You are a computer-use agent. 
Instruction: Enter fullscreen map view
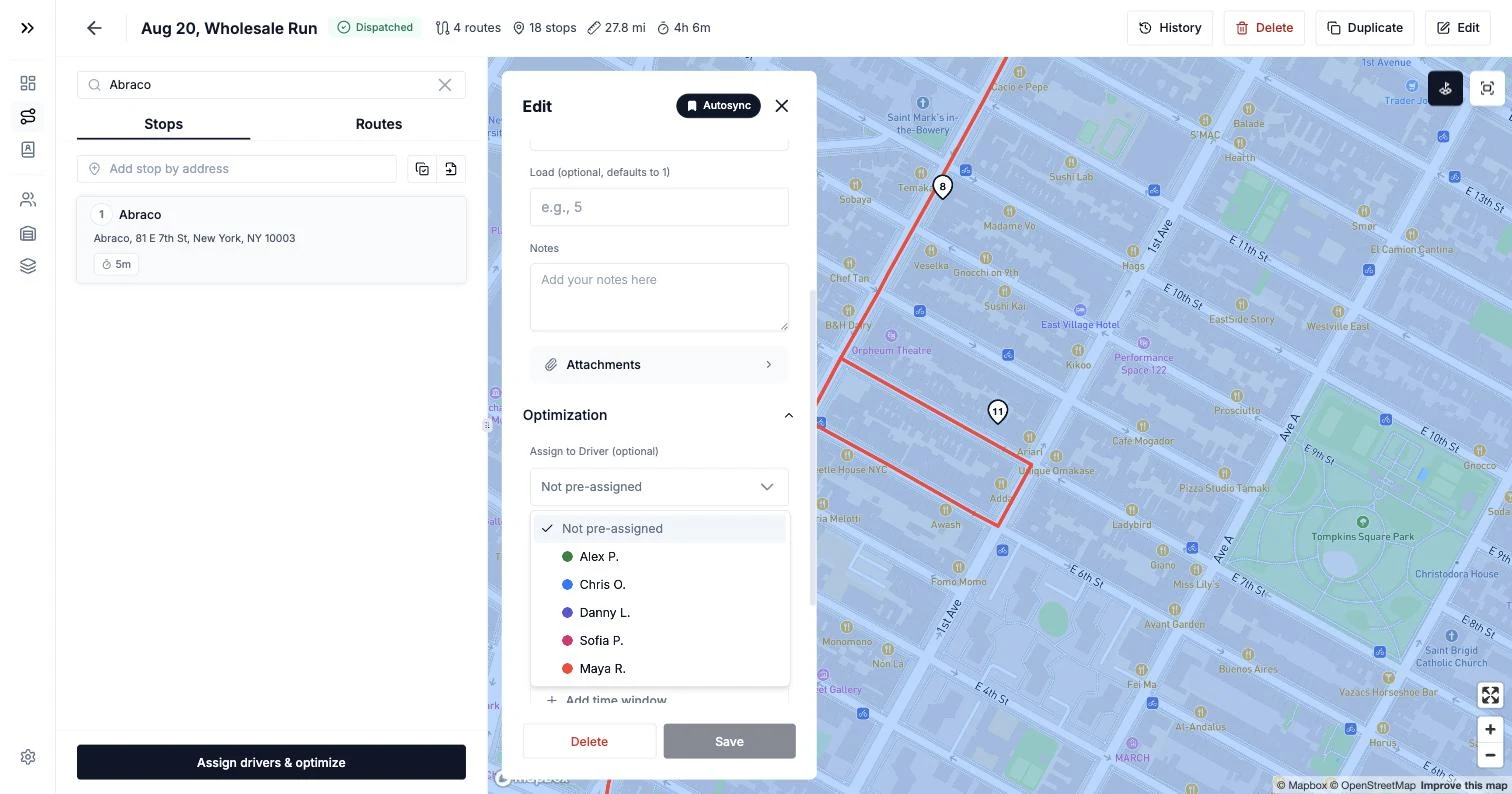pyautogui.click(x=1490, y=695)
